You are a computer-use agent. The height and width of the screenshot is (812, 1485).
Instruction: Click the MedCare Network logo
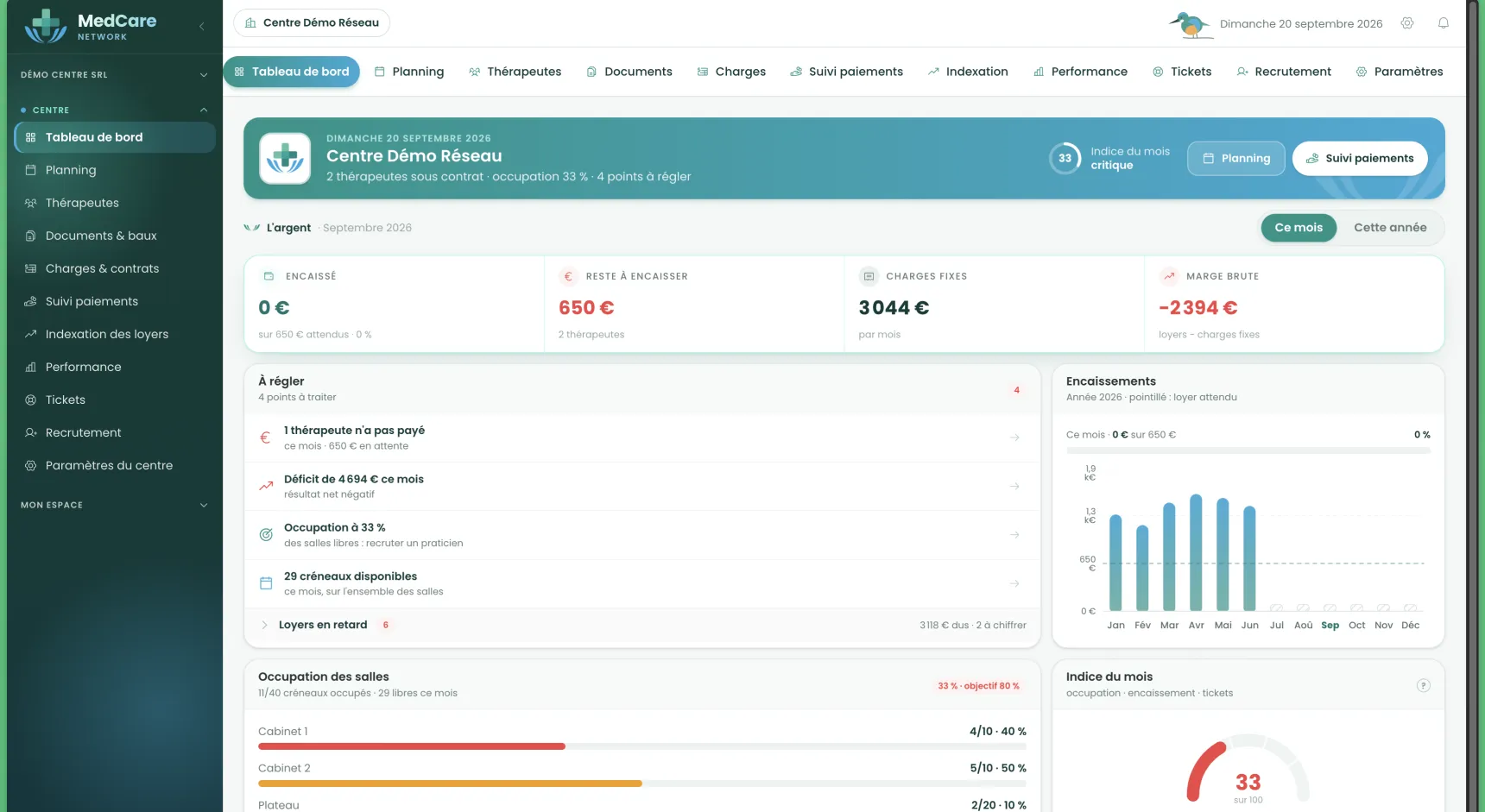coord(91,26)
